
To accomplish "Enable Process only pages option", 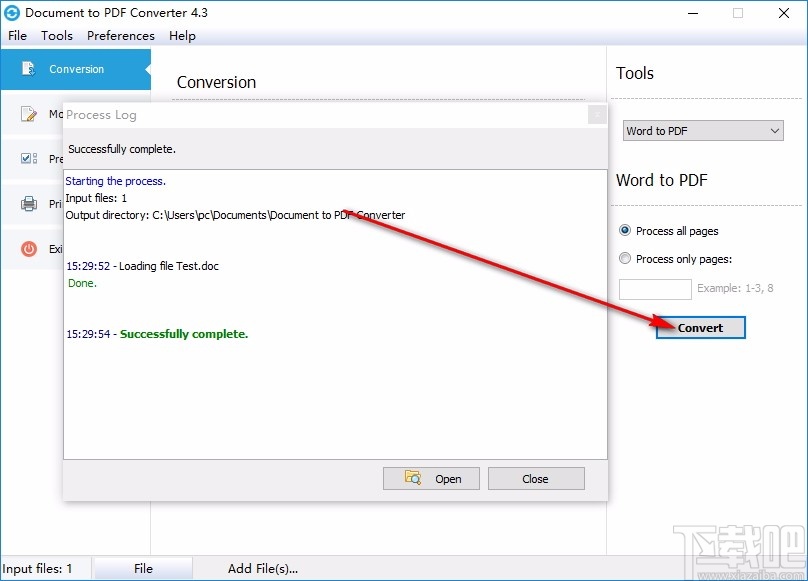I will [x=625, y=258].
